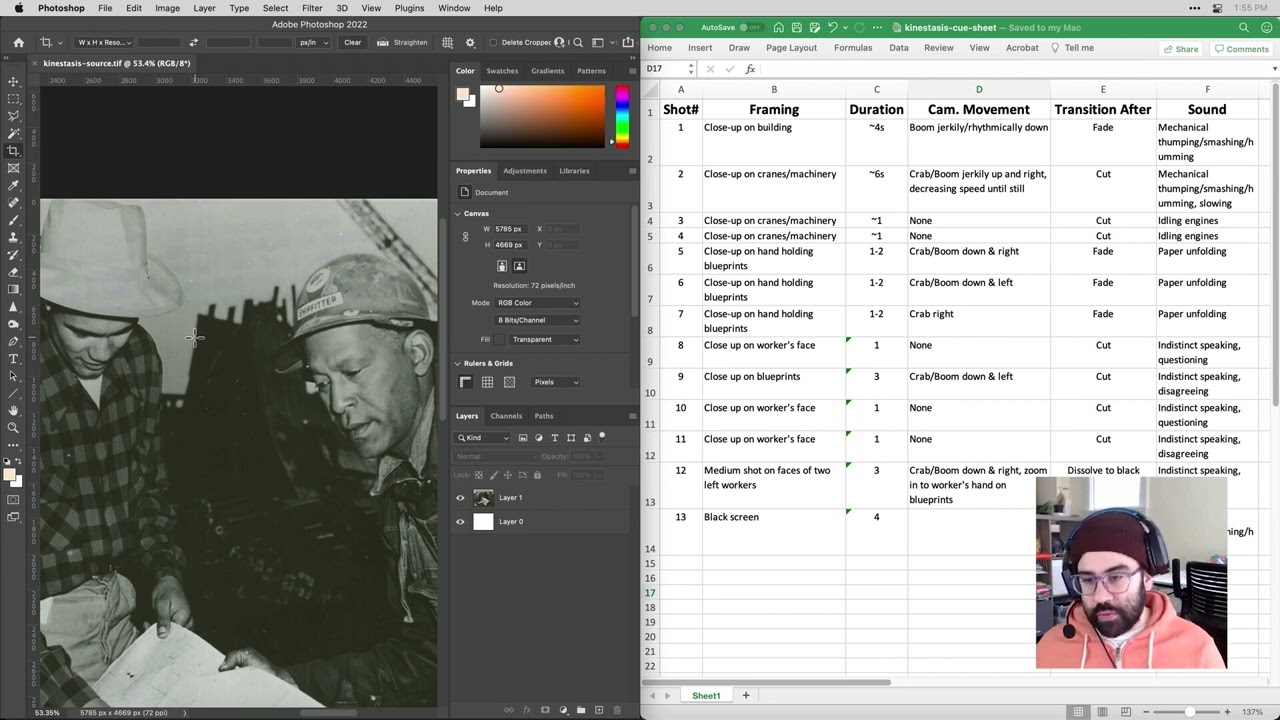
Task: Click the Excel home icon in title bar
Action: click(x=778, y=28)
